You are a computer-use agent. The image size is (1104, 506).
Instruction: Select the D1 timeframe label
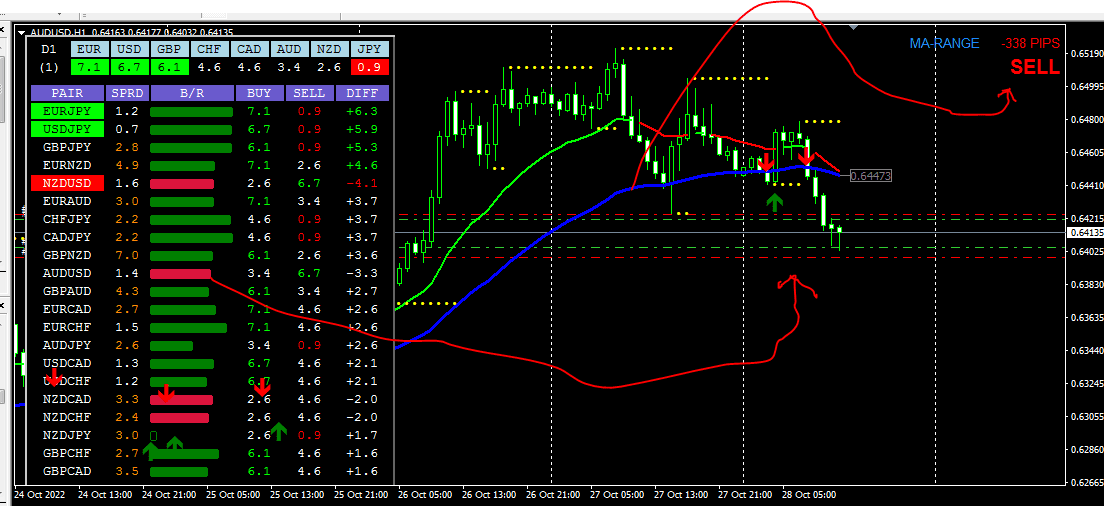[48, 49]
